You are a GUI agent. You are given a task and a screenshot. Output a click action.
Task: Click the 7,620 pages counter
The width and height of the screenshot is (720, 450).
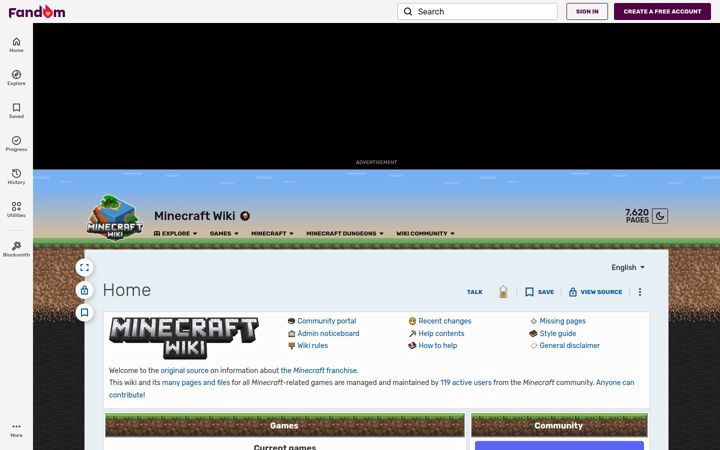(x=637, y=216)
